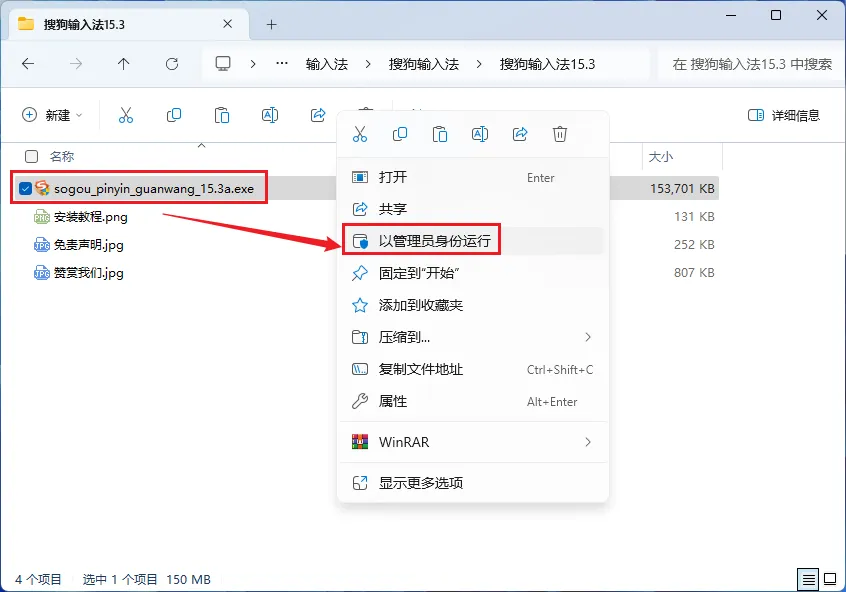
Task: Click Copy icon in context menu
Action: [x=400, y=134]
